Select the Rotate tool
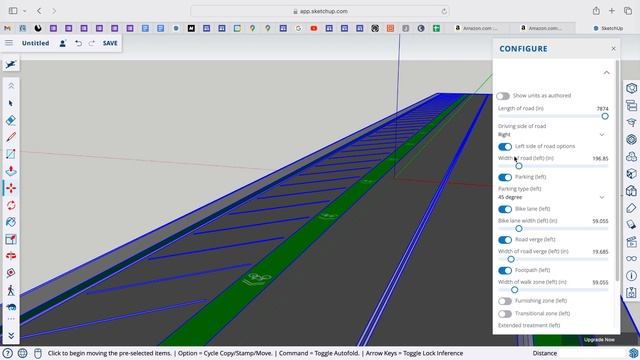This screenshot has width=640, height=360. click(x=11, y=205)
